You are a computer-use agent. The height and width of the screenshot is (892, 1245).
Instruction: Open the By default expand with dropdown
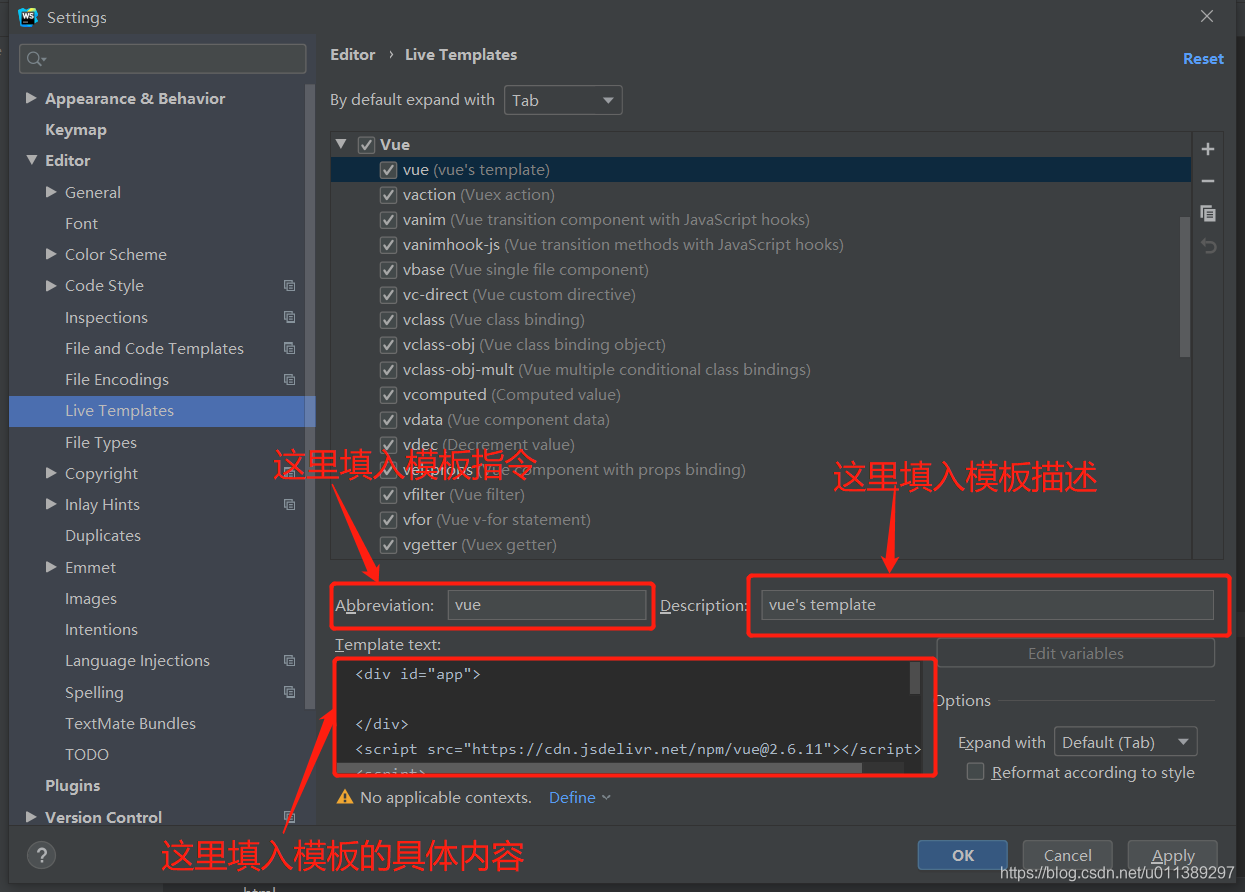tap(563, 100)
